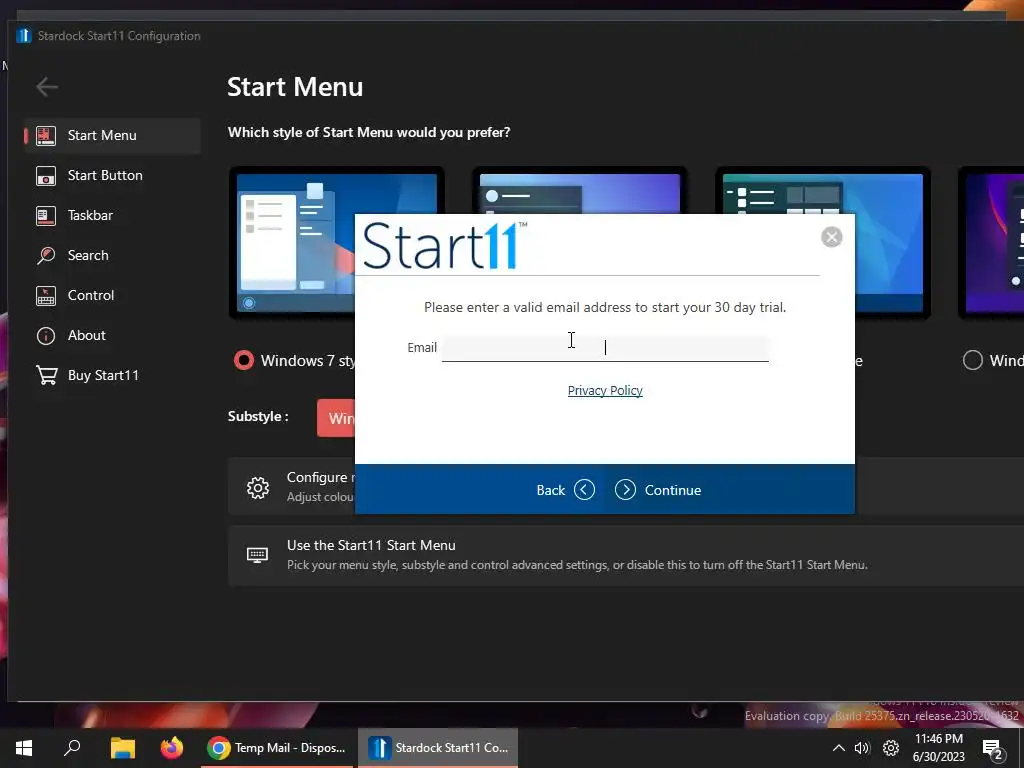Image resolution: width=1024 pixels, height=768 pixels.
Task: Click the Windows Start button on taskbar
Action: point(24,748)
